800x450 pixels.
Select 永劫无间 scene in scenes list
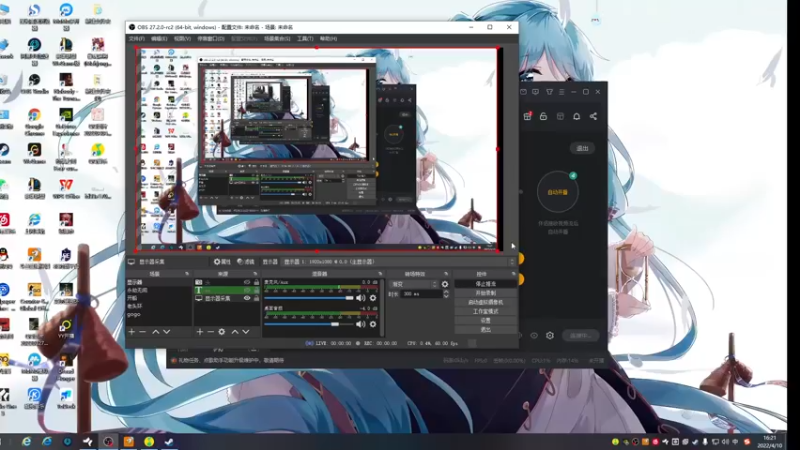[137, 290]
